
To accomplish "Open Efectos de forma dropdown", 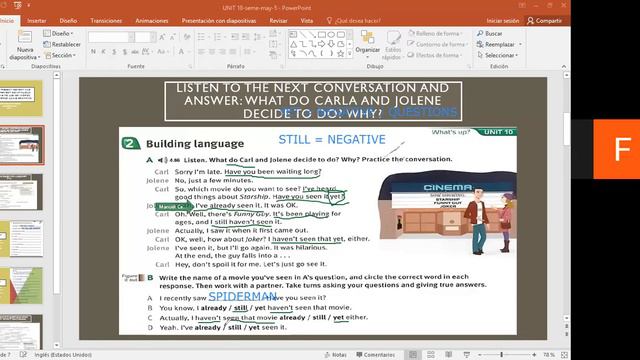I will 435,55.
